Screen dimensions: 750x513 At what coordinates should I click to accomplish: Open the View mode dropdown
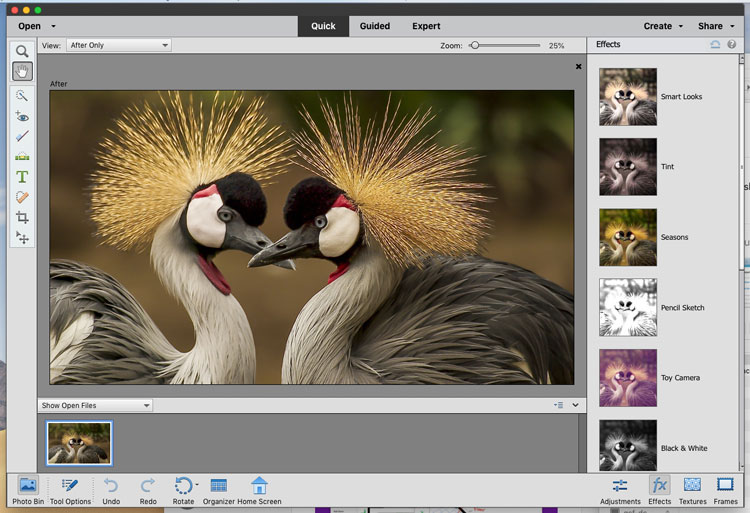[x=119, y=45]
